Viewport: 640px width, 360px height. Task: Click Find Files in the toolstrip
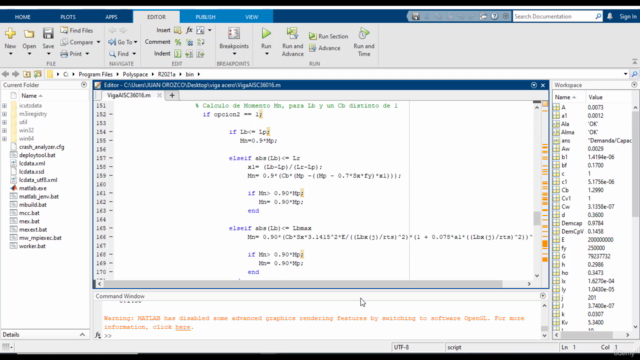tap(77, 30)
